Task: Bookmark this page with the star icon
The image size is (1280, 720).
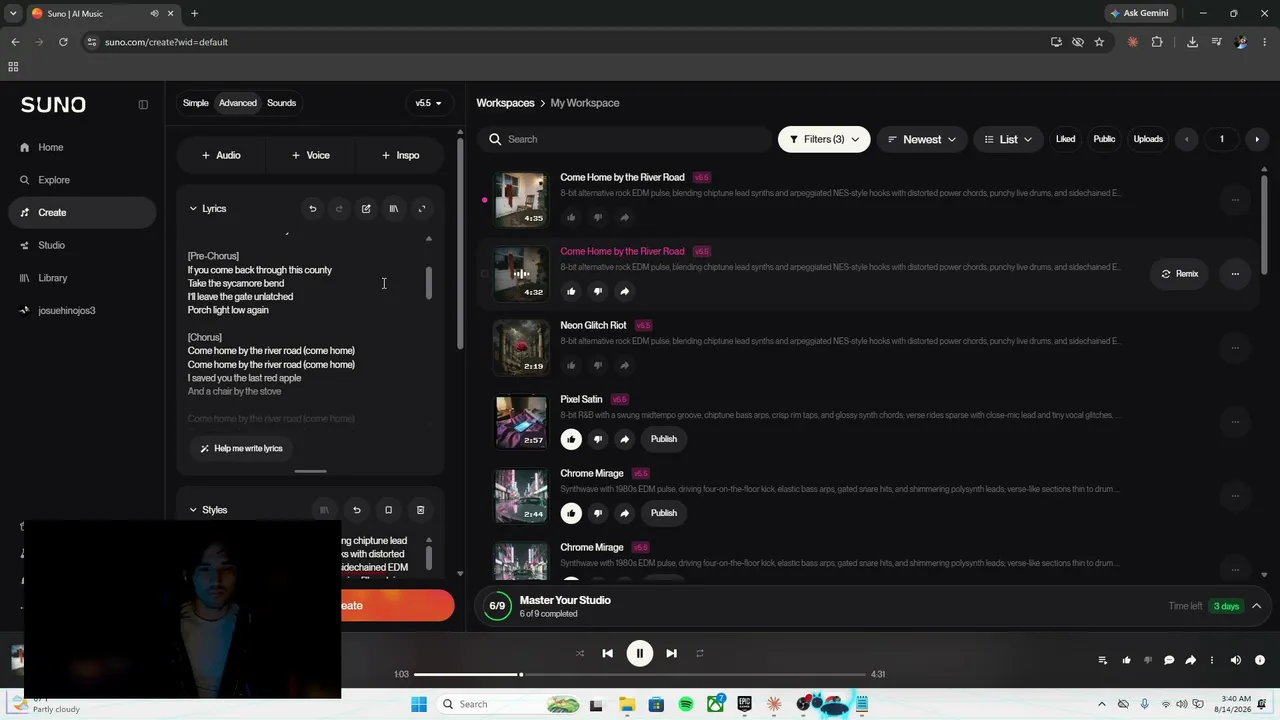Action: (1099, 42)
